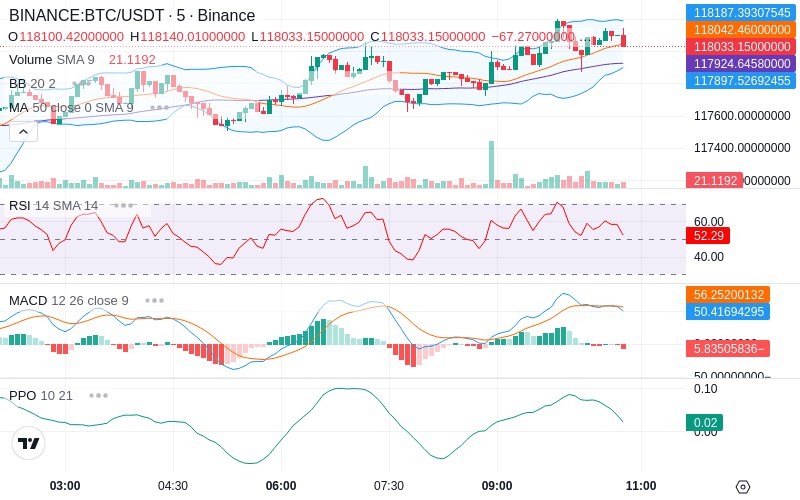
Task: Open more options dots for RSI 14 indicator
Action: (x=123, y=206)
